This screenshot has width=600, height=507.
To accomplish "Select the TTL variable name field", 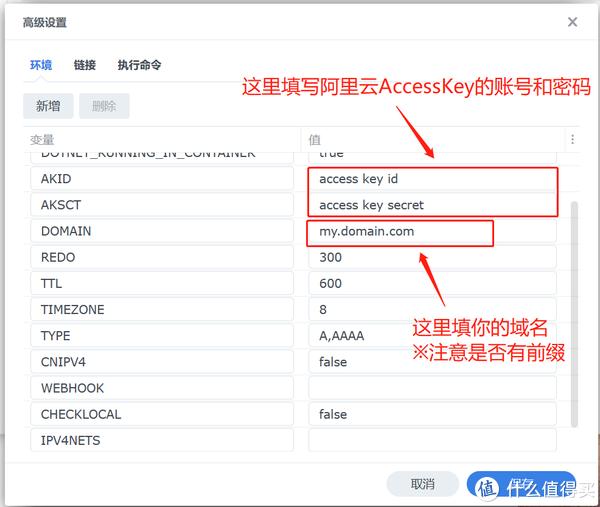I will tap(162, 284).
